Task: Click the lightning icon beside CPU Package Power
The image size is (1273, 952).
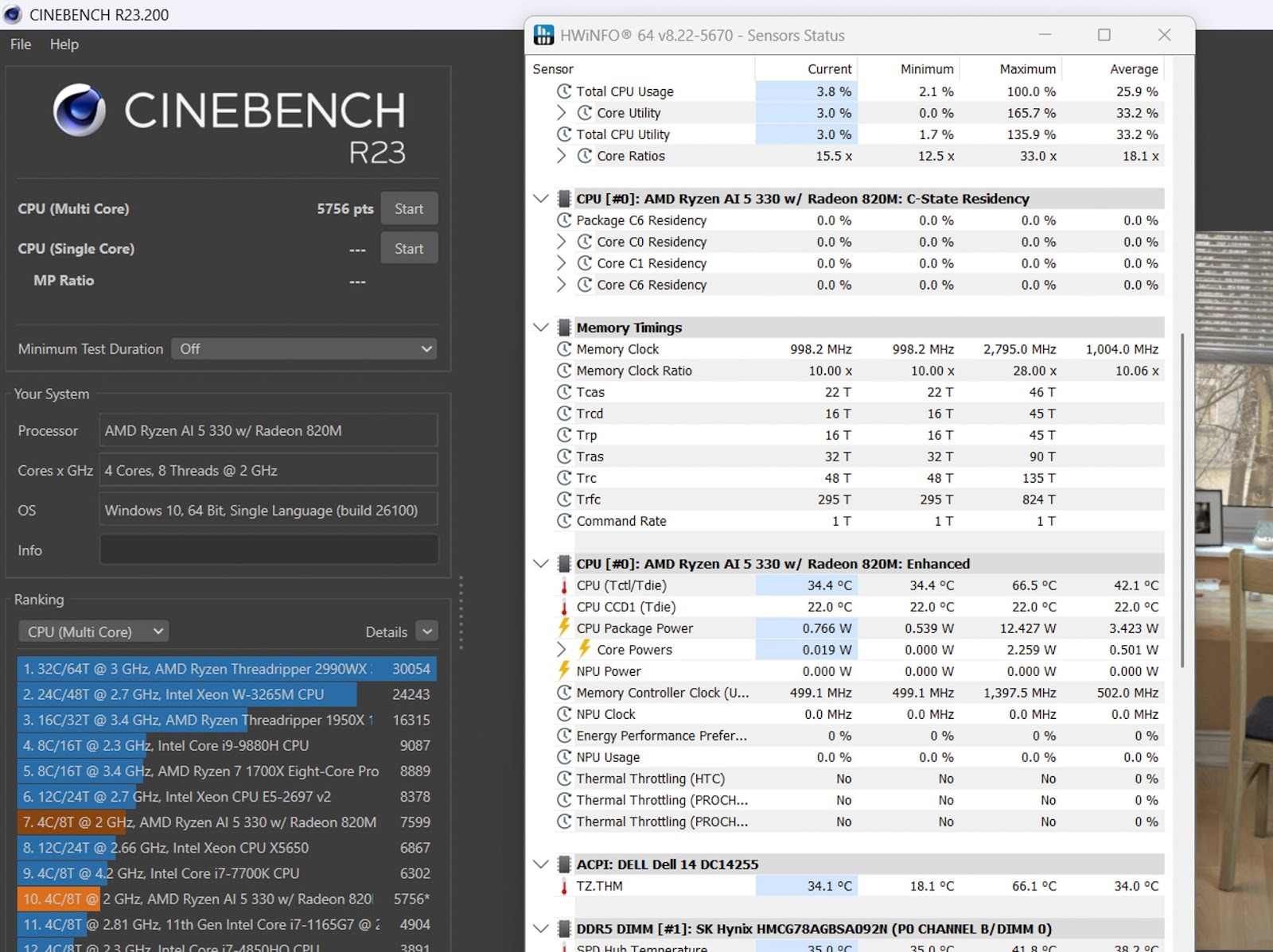Action: 564,628
